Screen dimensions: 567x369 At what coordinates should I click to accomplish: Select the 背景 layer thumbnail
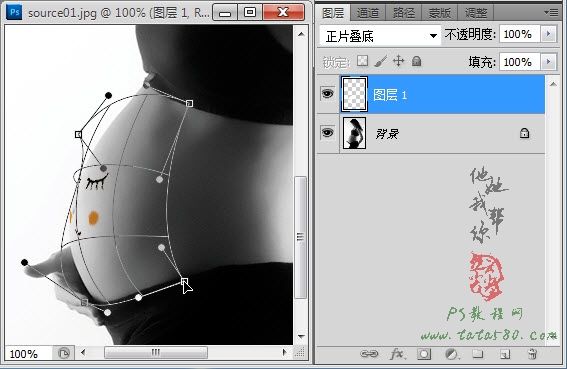coord(354,133)
